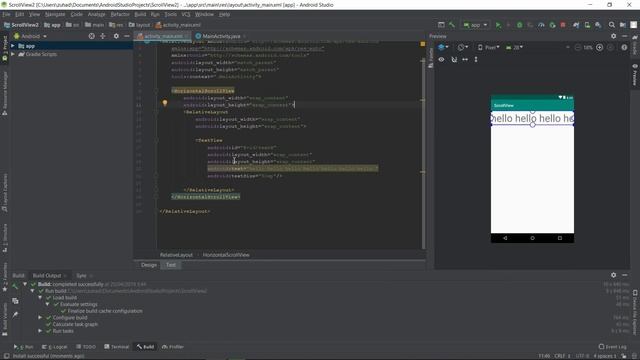Click the editor vertical scrollbar
Image resolution: width=640 pixels, height=360 pixels.
point(423,153)
